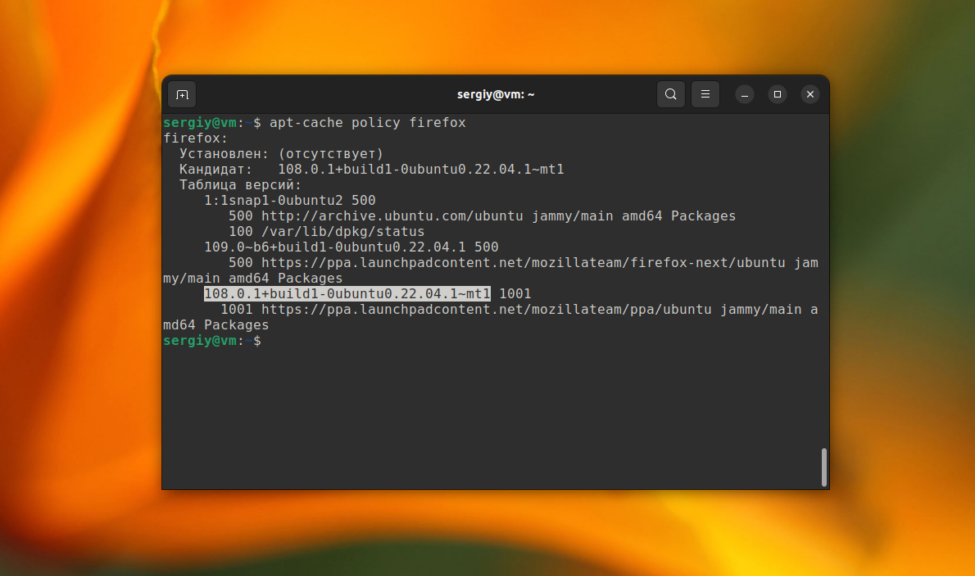Click the 'my/main amd64 Packages' wrapped line
The image size is (975, 576).
(252, 278)
